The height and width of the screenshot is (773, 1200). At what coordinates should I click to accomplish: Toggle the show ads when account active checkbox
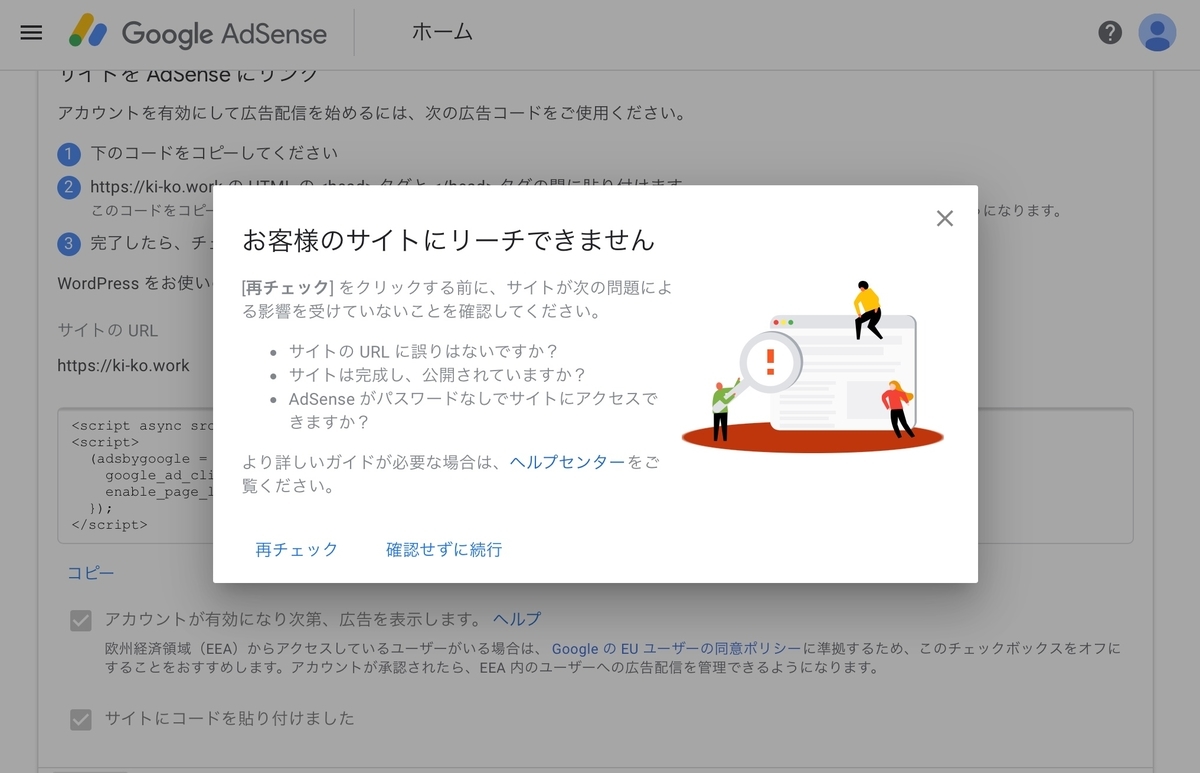[81, 621]
